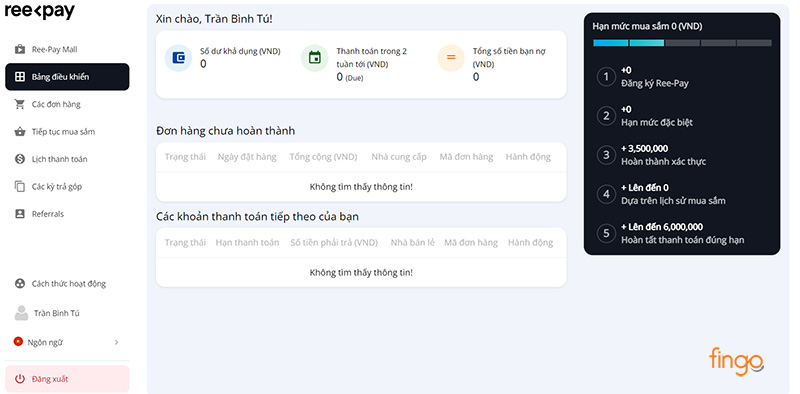Click the Thanh toán trong 2 tuần tới text

[371, 58]
